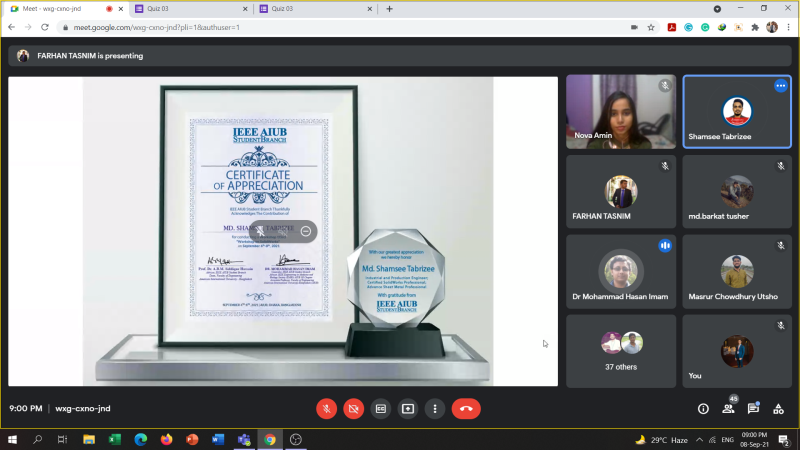Open a new browser tab
The image size is (800, 450).
click(389, 8)
